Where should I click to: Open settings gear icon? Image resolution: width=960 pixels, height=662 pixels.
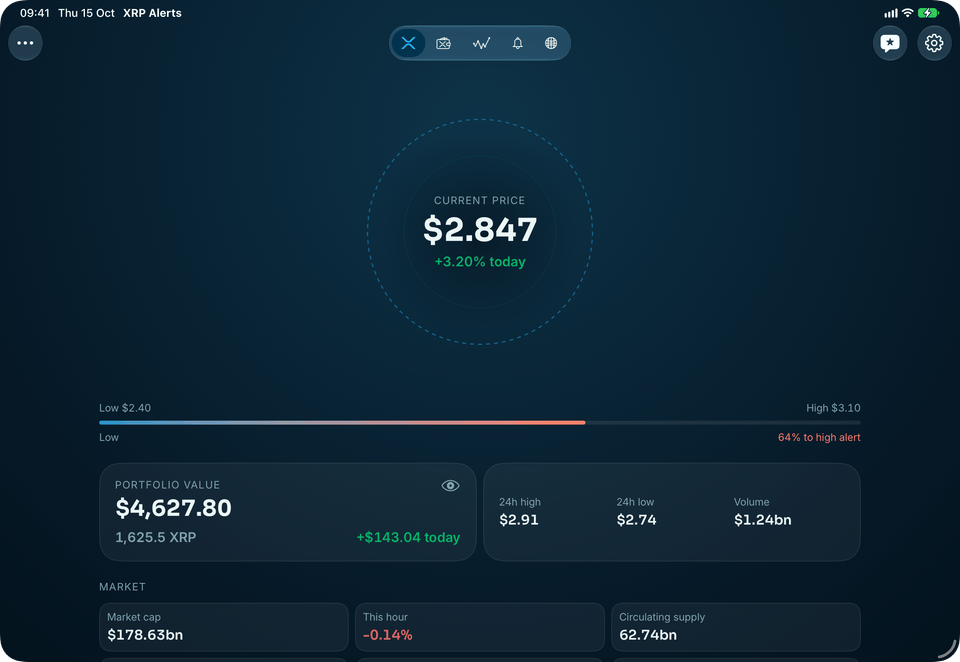(x=934, y=43)
